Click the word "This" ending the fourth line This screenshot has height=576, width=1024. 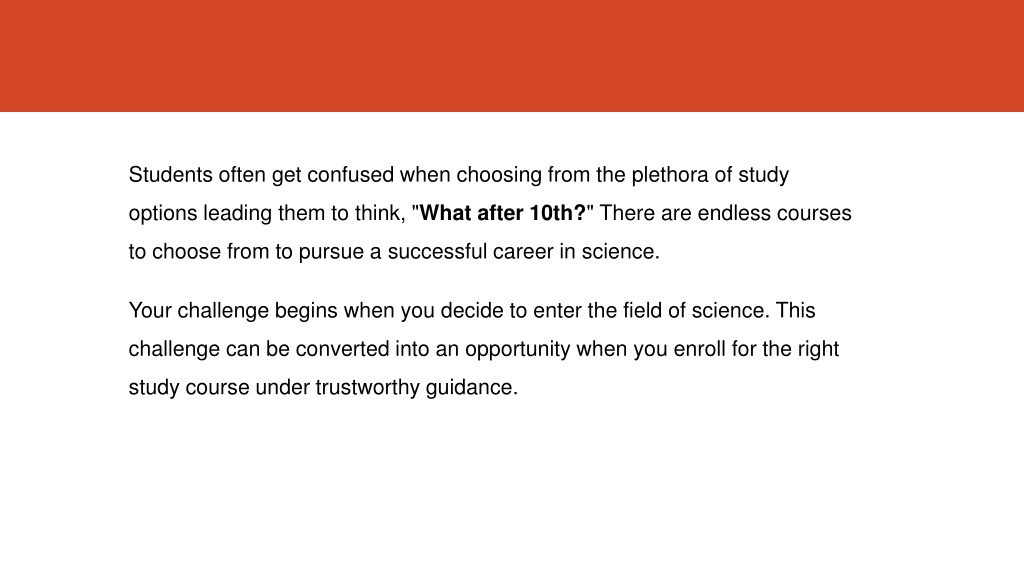[x=795, y=310]
